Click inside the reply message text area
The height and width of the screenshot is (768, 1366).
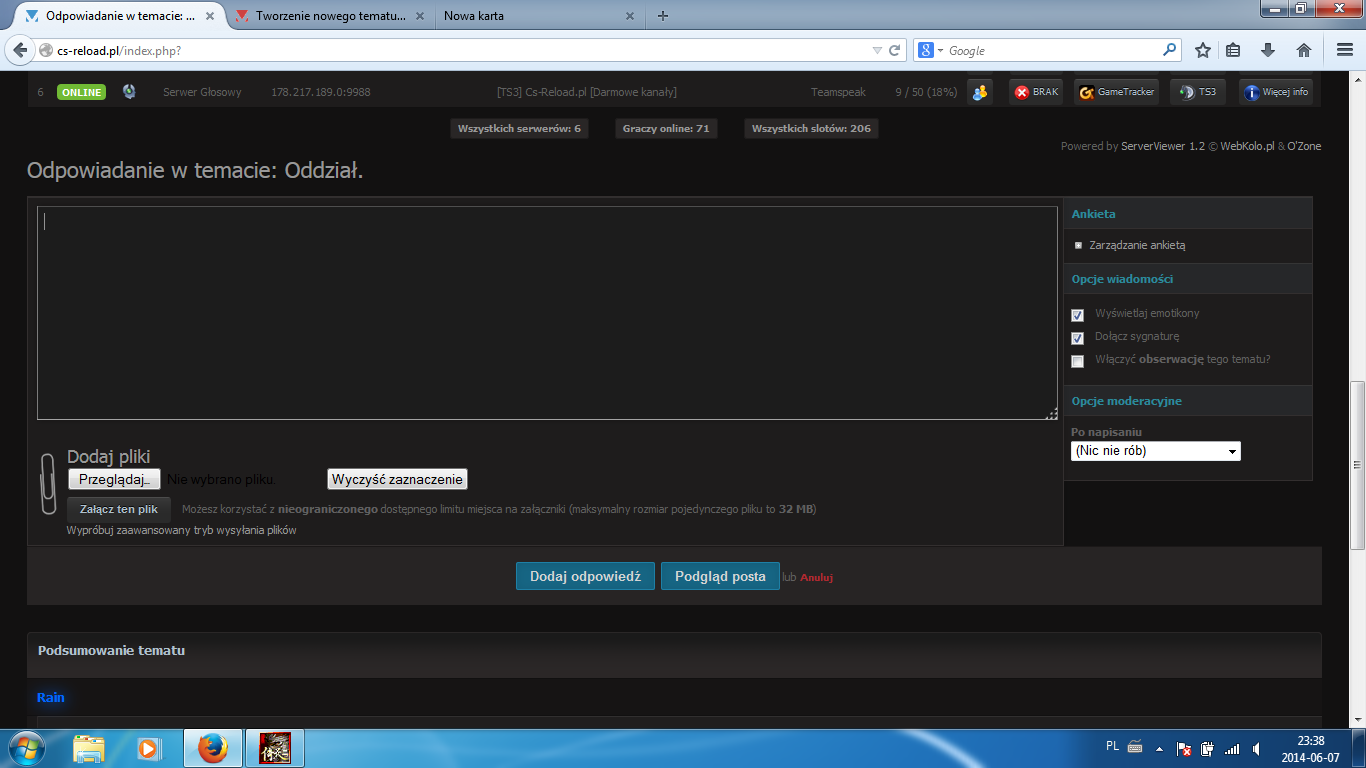click(x=547, y=312)
